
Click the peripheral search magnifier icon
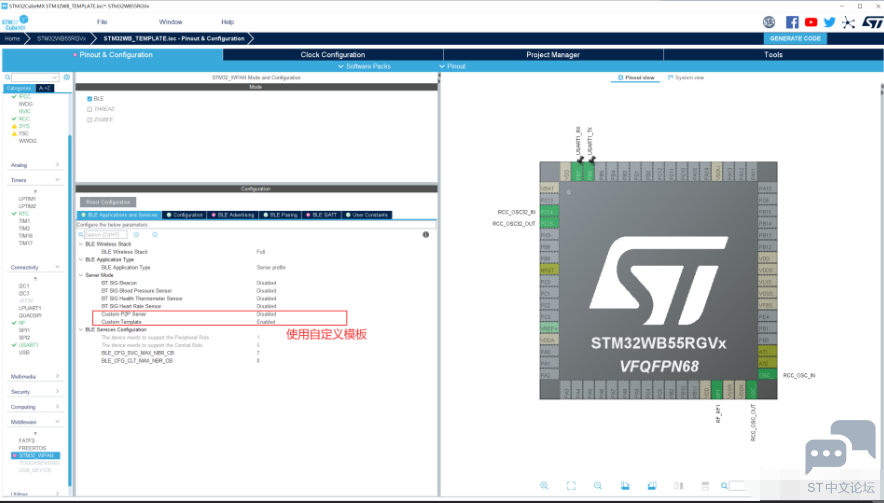pos(8,77)
